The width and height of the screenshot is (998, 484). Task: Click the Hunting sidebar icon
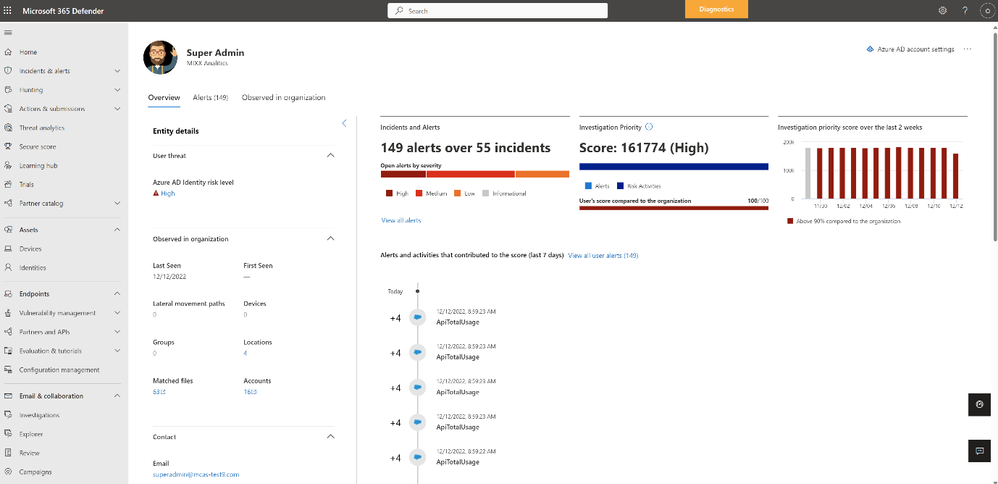(8, 90)
